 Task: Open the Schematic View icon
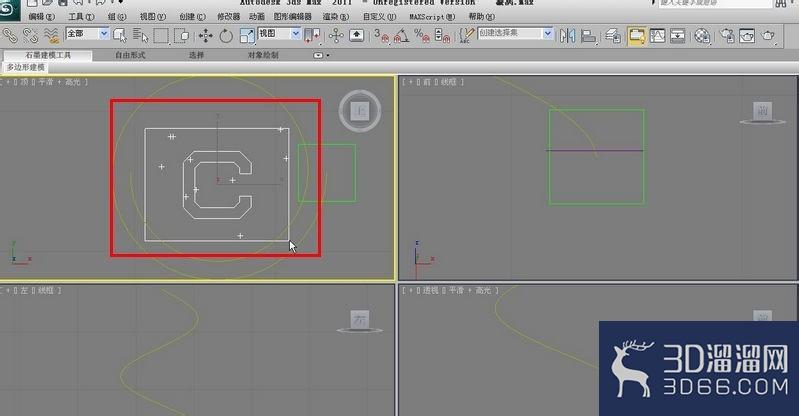click(x=678, y=36)
